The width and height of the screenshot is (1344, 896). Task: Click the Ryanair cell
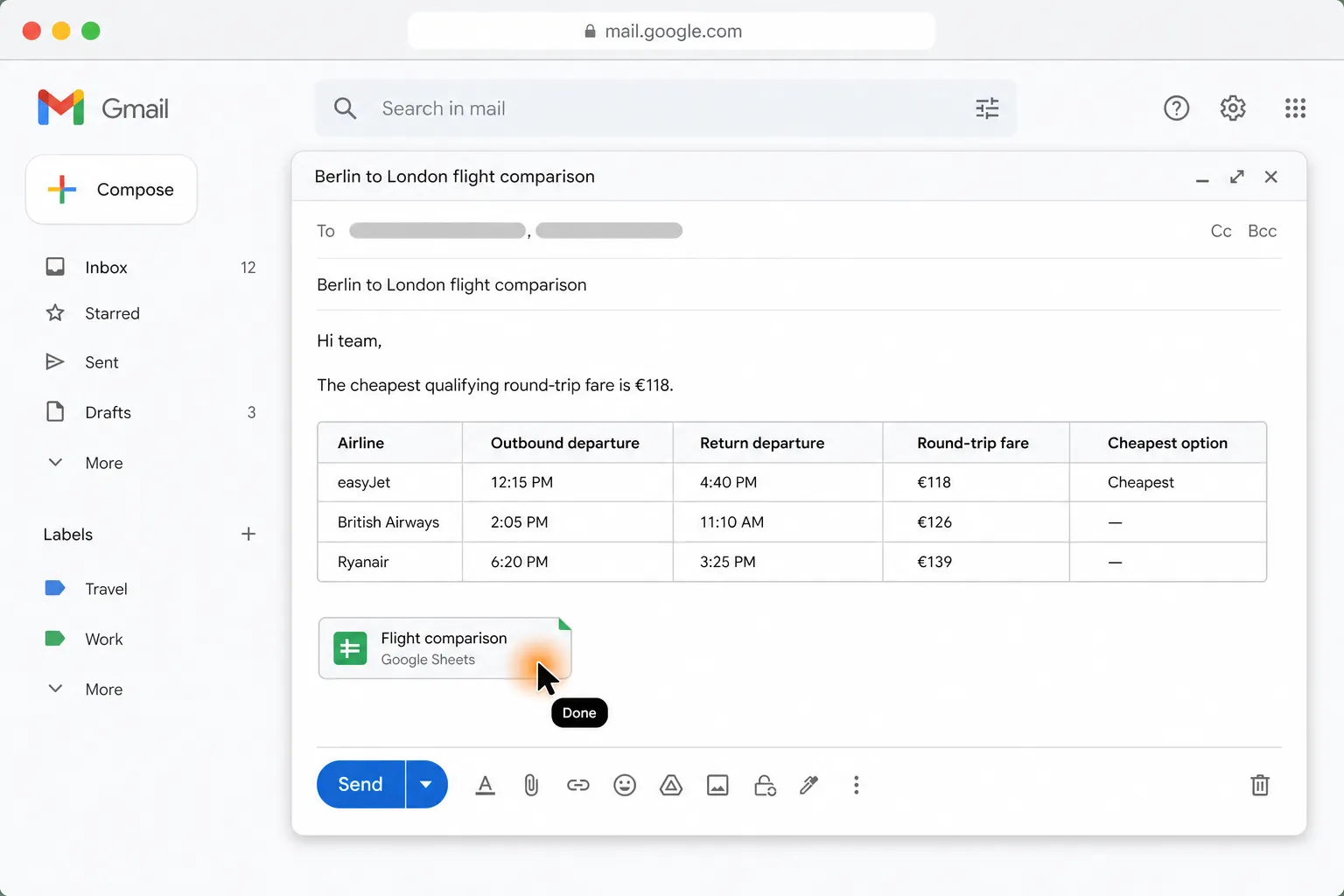point(389,562)
